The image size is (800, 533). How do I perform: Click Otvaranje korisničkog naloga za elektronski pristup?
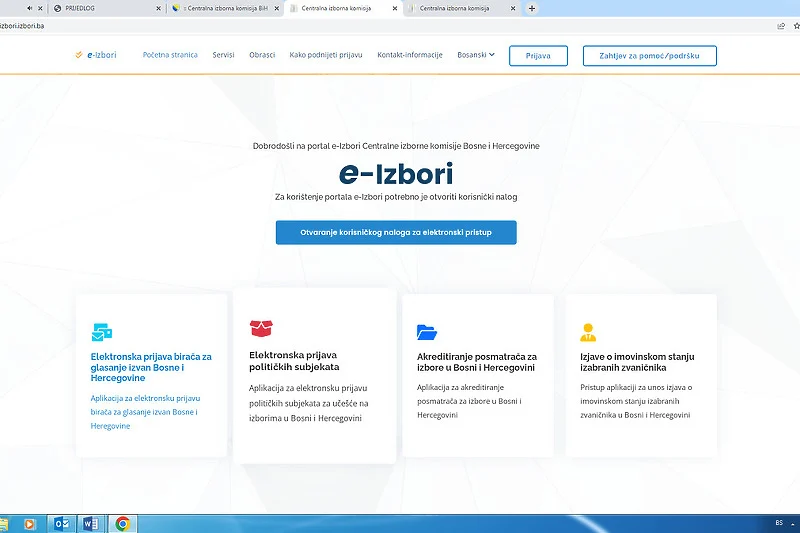tap(396, 232)
